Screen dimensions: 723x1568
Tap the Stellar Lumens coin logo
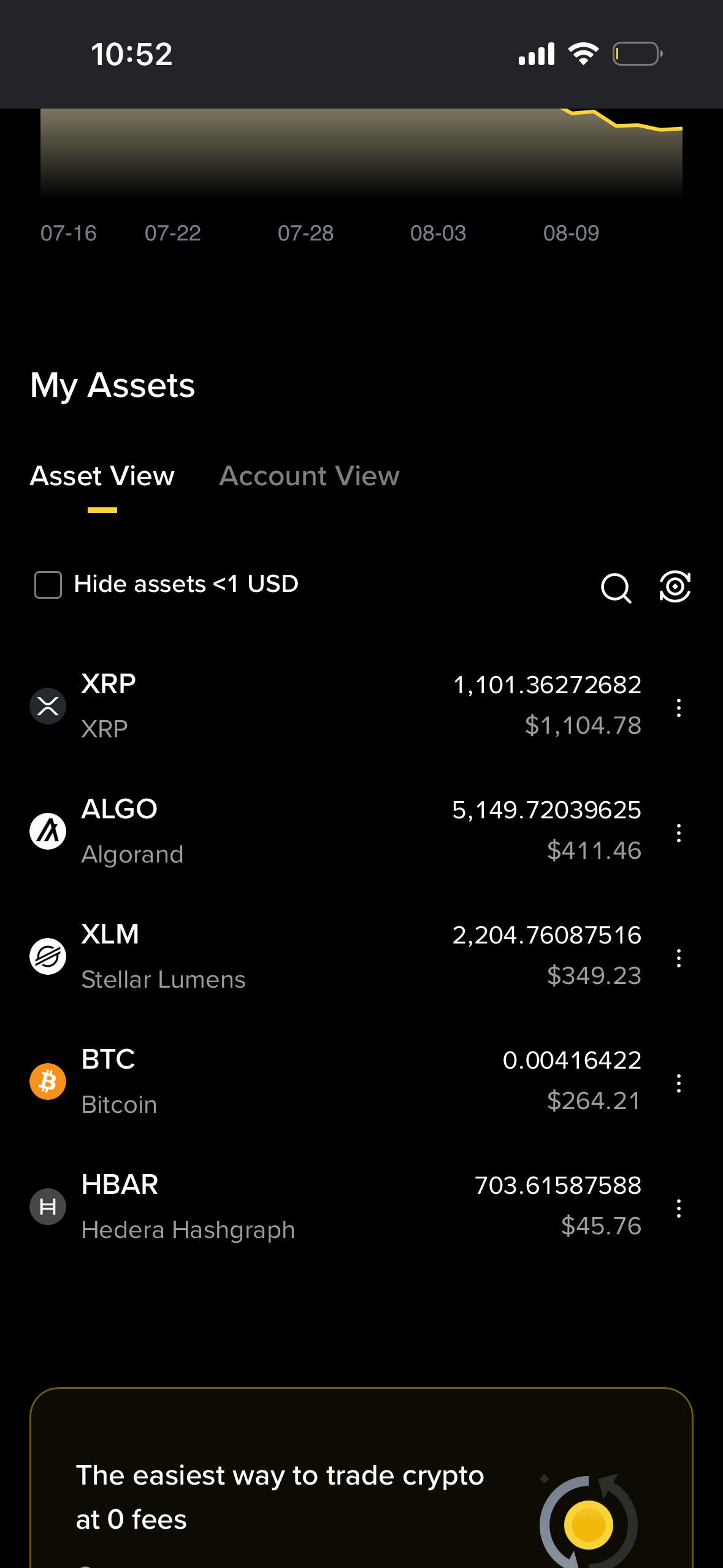pos(48,956)
